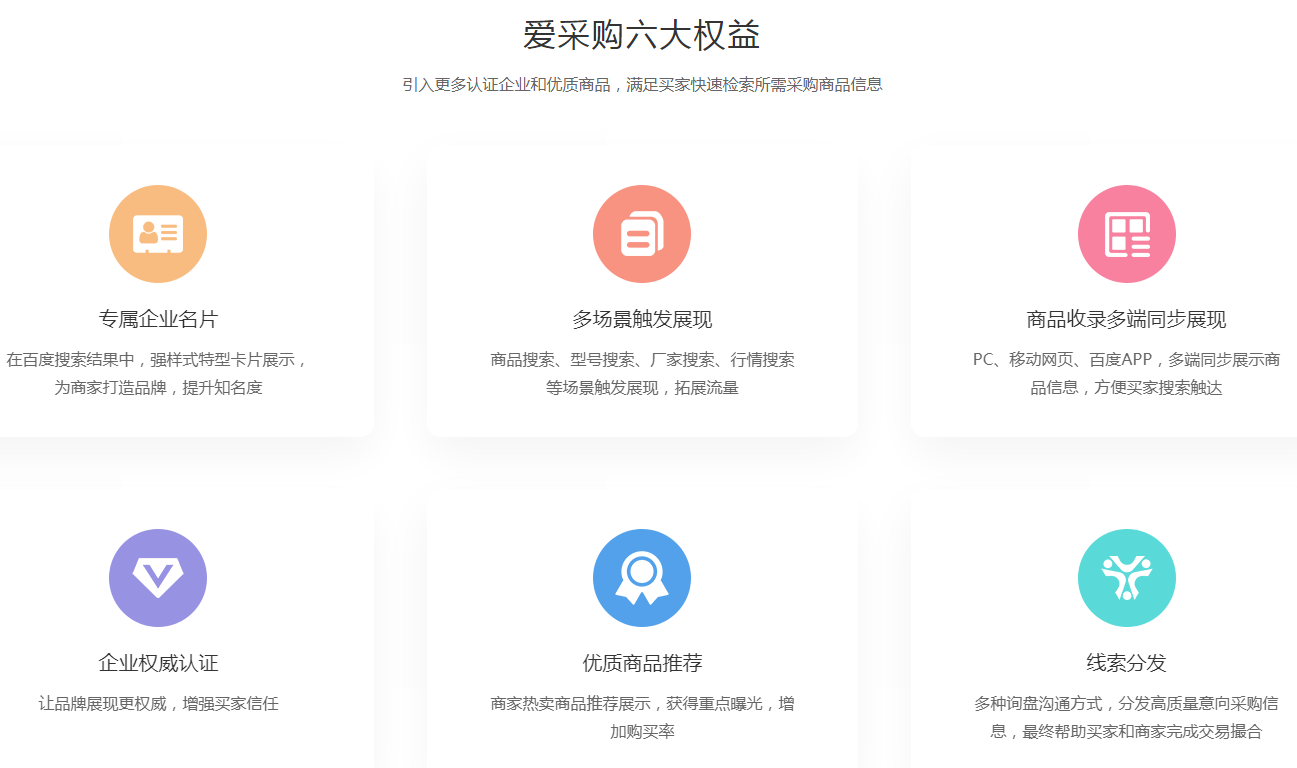Image resolution: width=1297 pixels, height=768 pixels.
Task: Click description text about 百度搜索结果 card display
Action: point(158,373)
